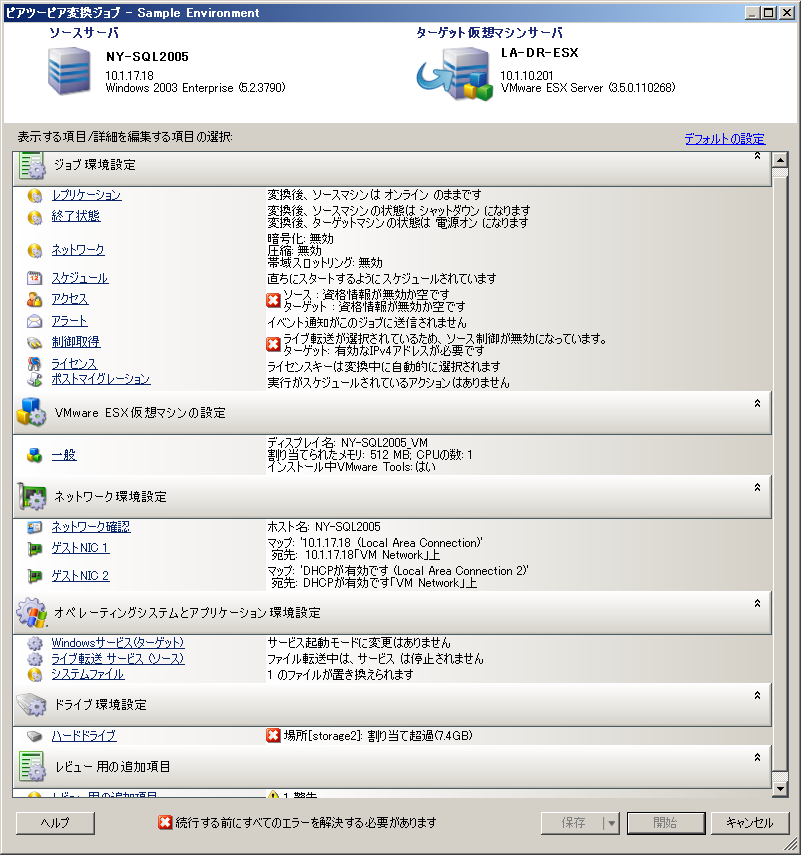Viewport: 801px width, 855px height.
Task: Click the アクセス users icon
Action: click(x=34, y=299)
